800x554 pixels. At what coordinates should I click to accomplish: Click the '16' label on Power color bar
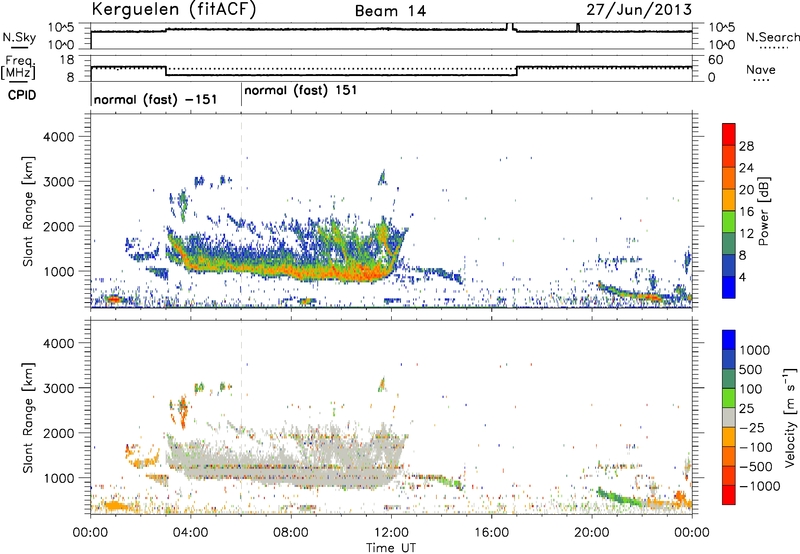pos(746,212)
